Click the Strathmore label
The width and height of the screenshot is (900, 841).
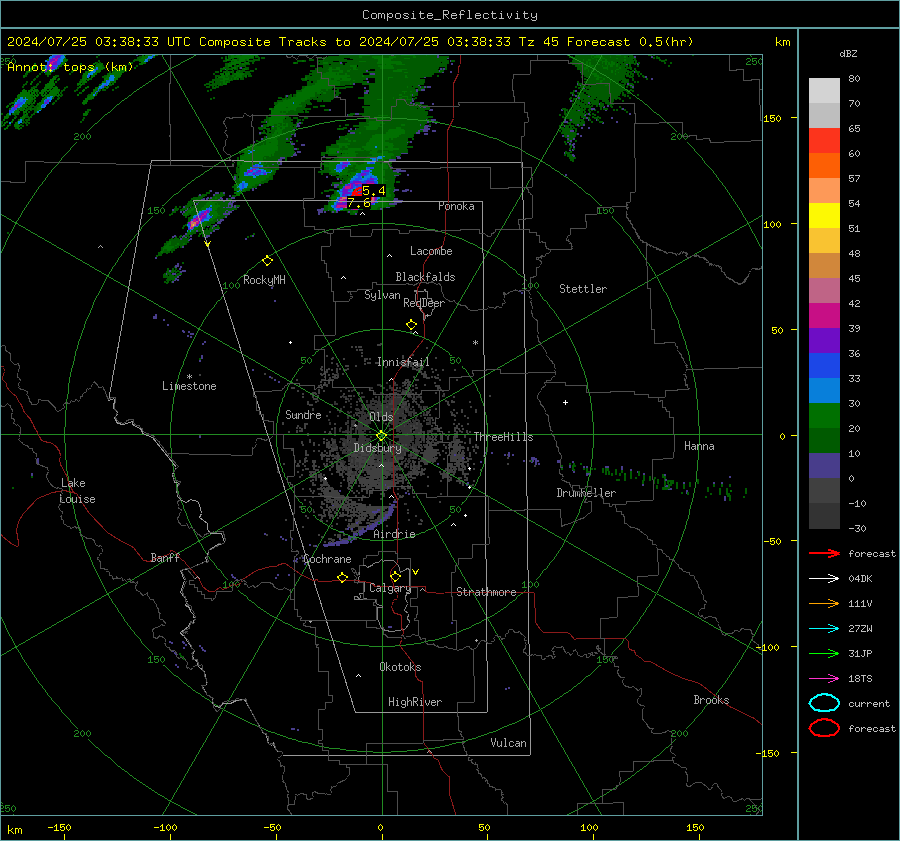[x=486, y=592]
